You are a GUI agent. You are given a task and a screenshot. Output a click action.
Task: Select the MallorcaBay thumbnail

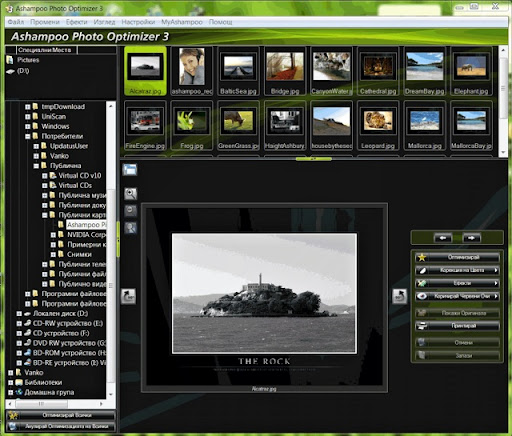pos(471,125)
